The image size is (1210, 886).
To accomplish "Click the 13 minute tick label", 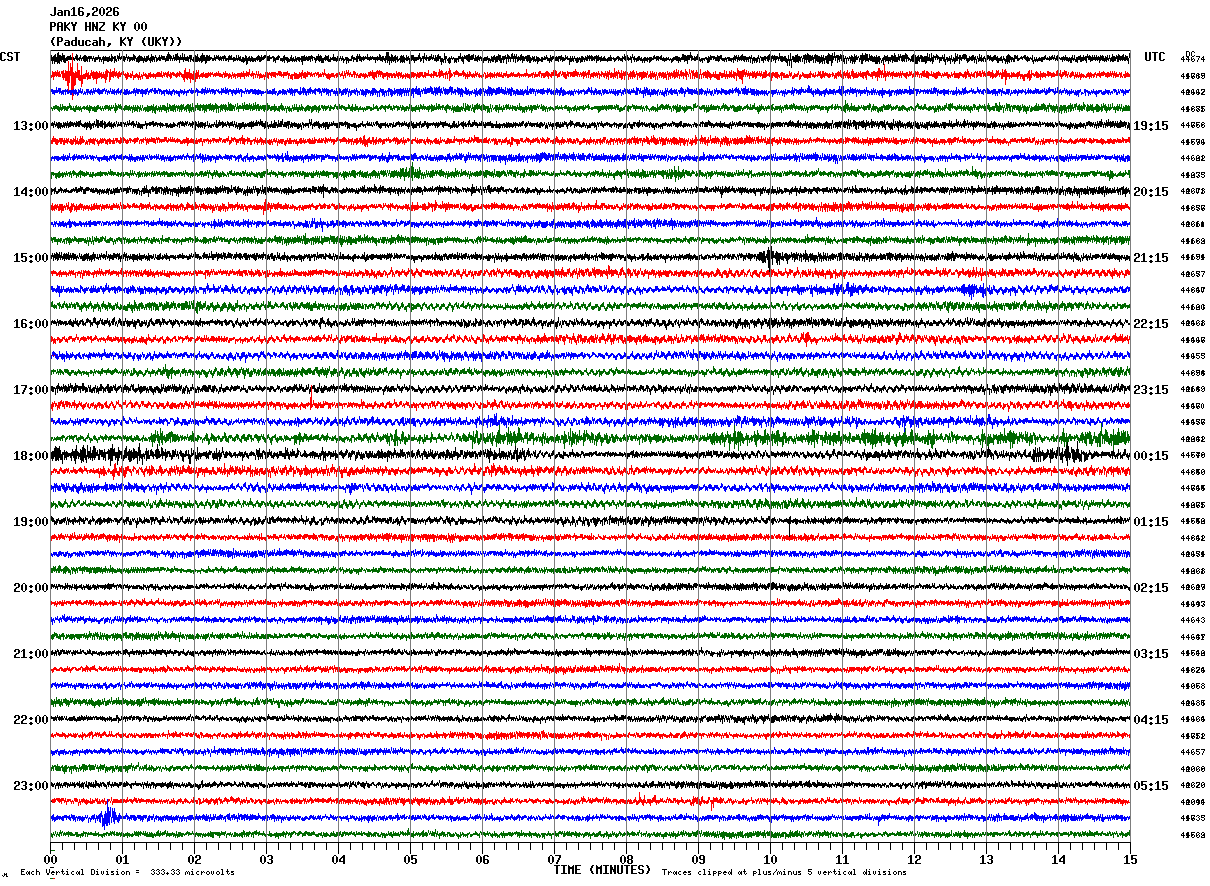I will pos(986,859).
